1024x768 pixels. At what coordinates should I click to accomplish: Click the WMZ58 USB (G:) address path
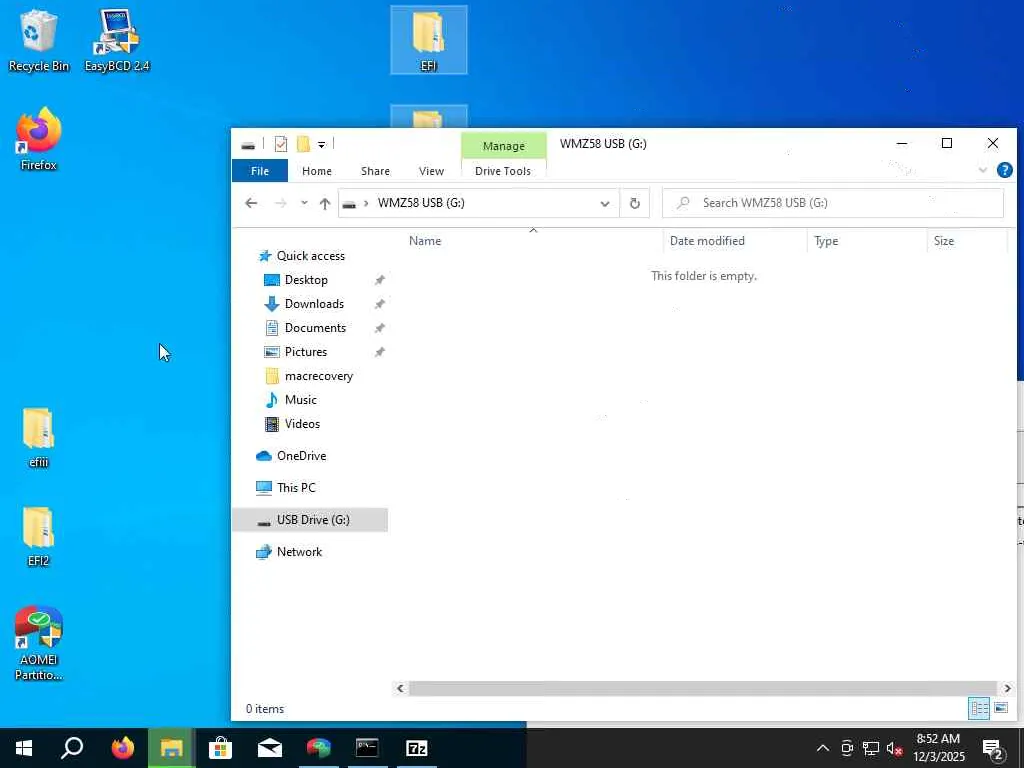(x=421, y=203)
